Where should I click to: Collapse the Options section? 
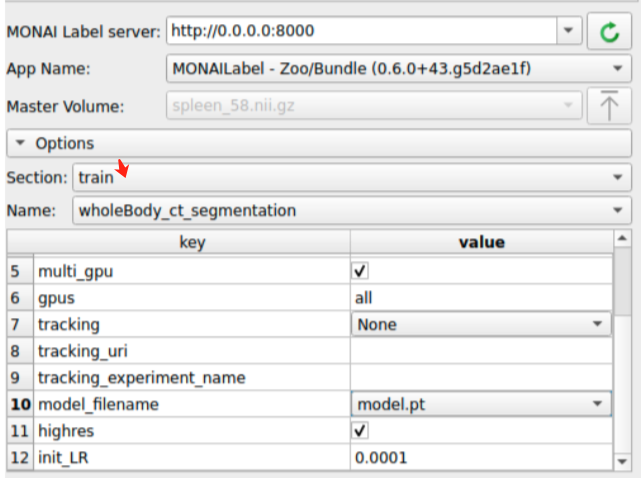319,144
